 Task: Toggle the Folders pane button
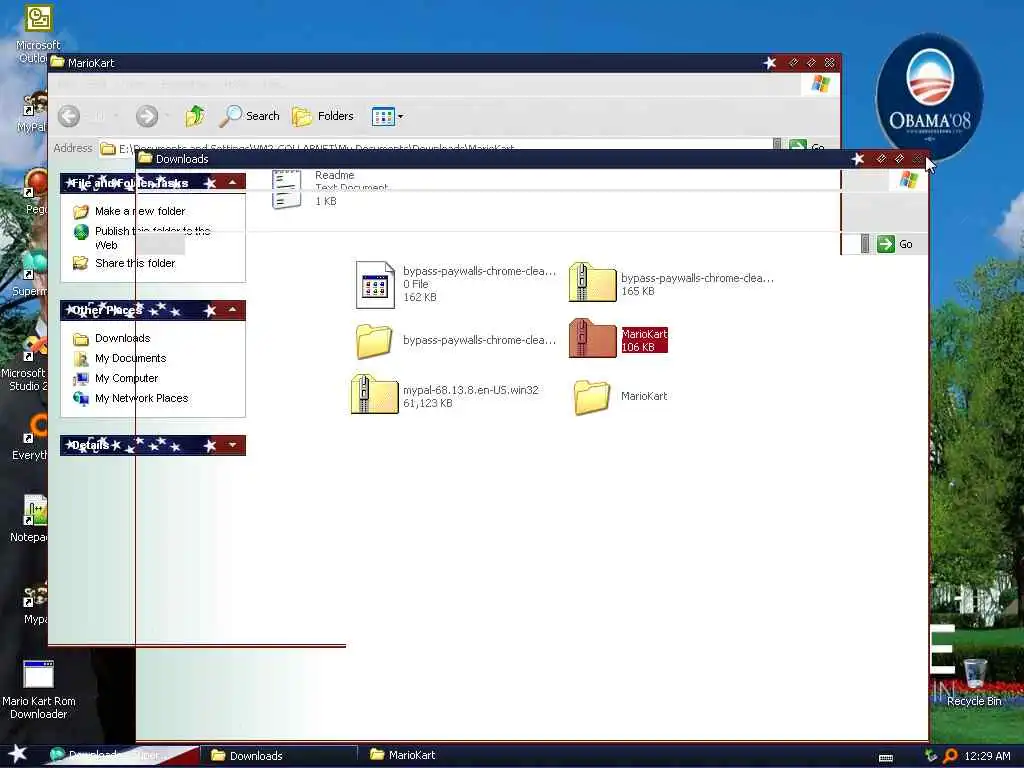(323, 116)
